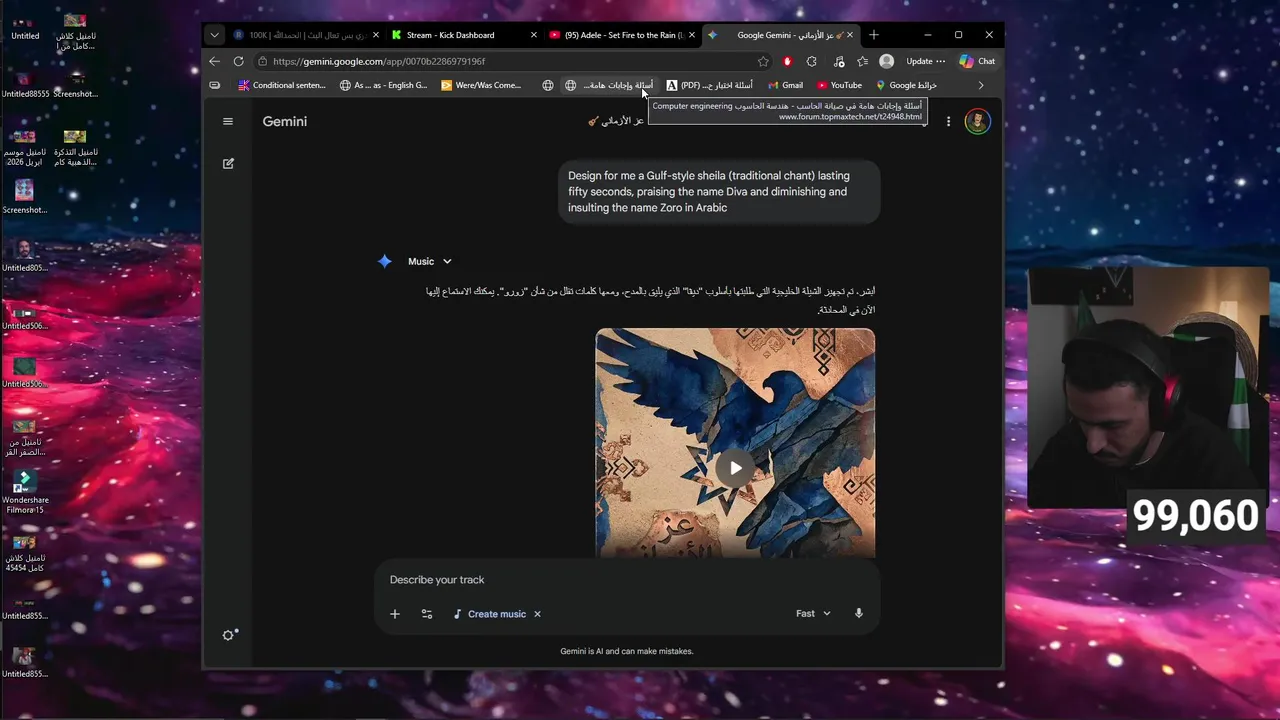The height and width of the screenshot is (720, 1280).
Task: Open a new browser tab
Action: click(x=874, y=35)
